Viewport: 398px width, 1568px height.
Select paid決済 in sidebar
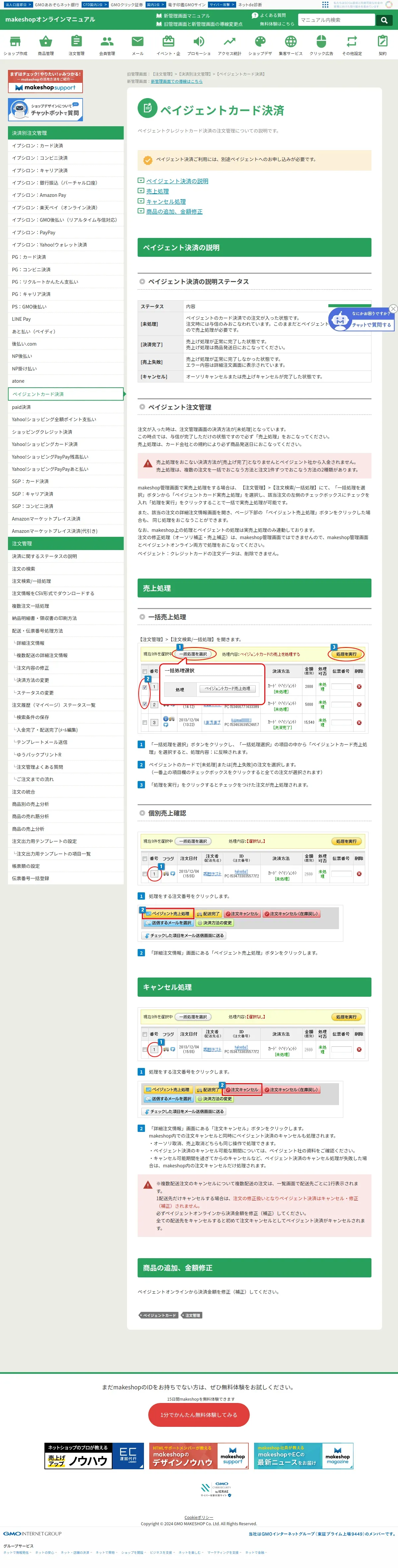[x=66, y=407]
